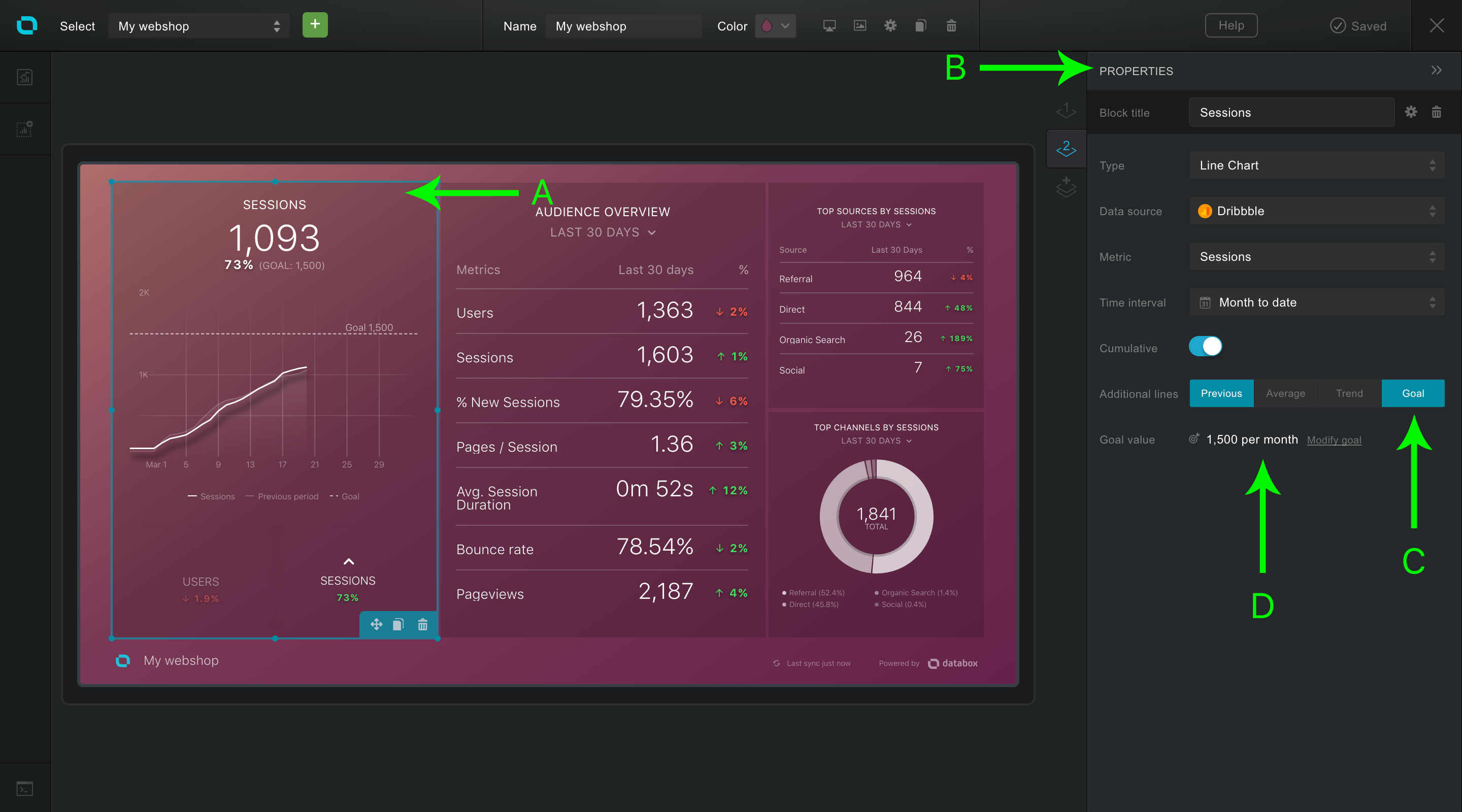Image resolution: width=1462 pixels, height=812 pixels.
Task: Toggle the Previous additional line
Action: pyautogui.click(x=1221, y=393)
